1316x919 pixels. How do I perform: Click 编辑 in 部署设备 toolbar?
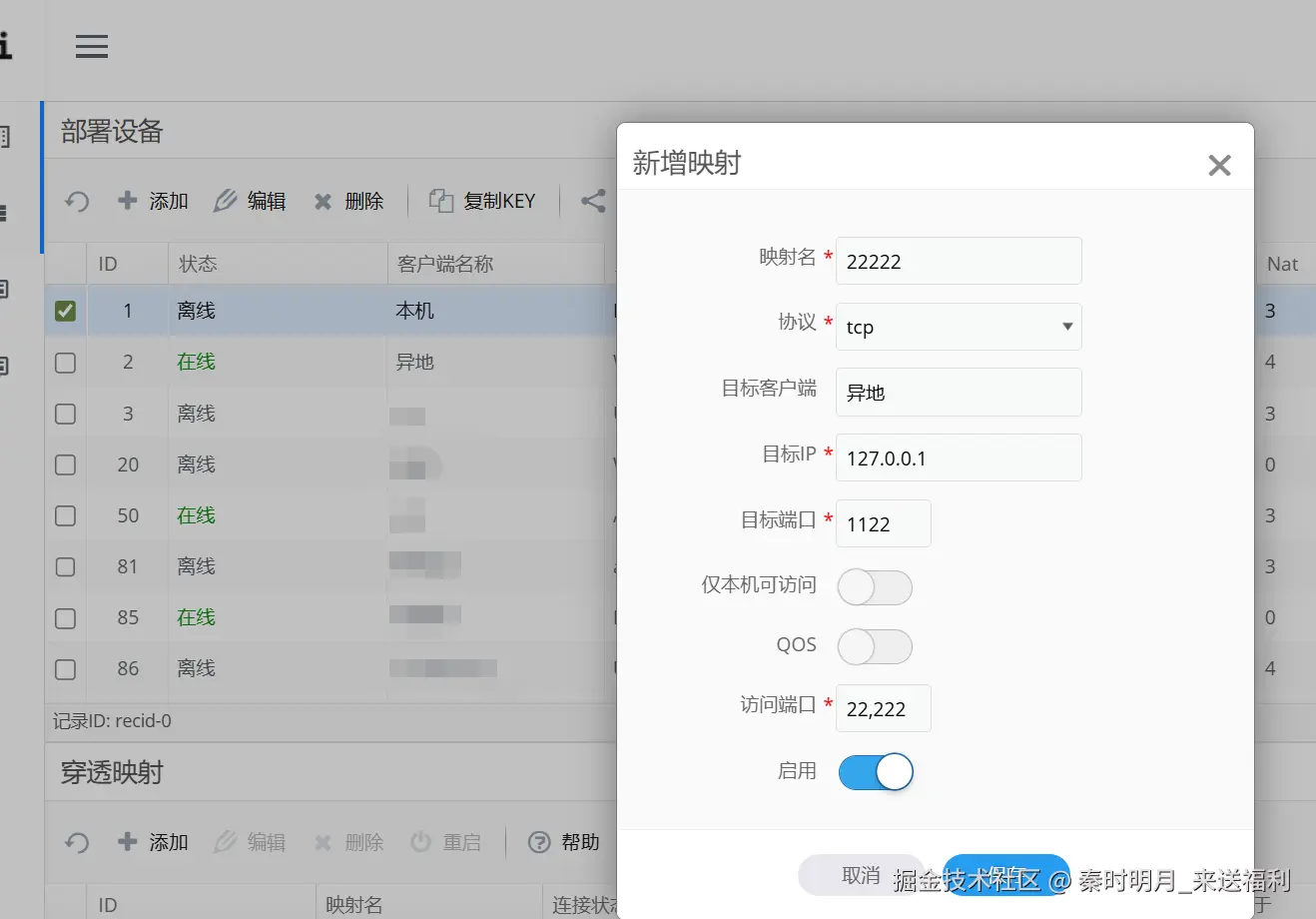[251, 201]
